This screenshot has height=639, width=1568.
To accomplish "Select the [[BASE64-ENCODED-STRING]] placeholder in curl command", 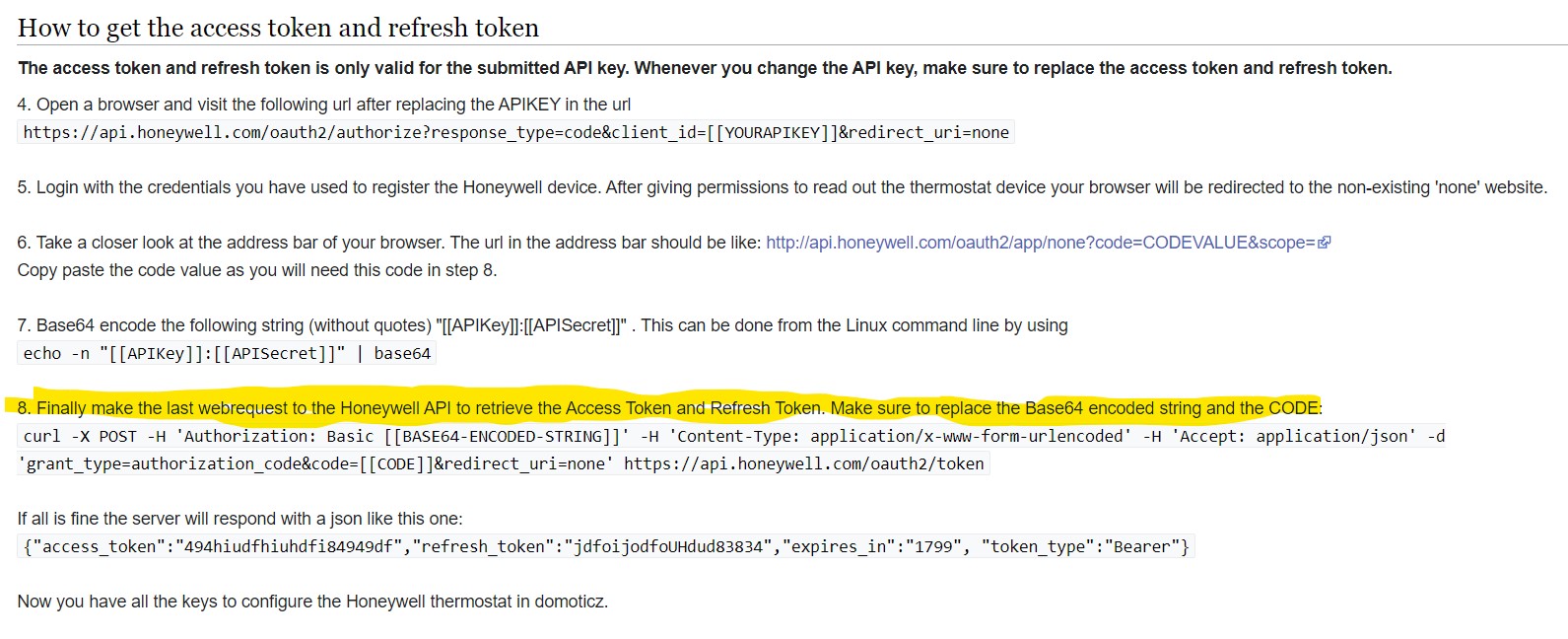I will pyautogui.click(x=507, y=436).
